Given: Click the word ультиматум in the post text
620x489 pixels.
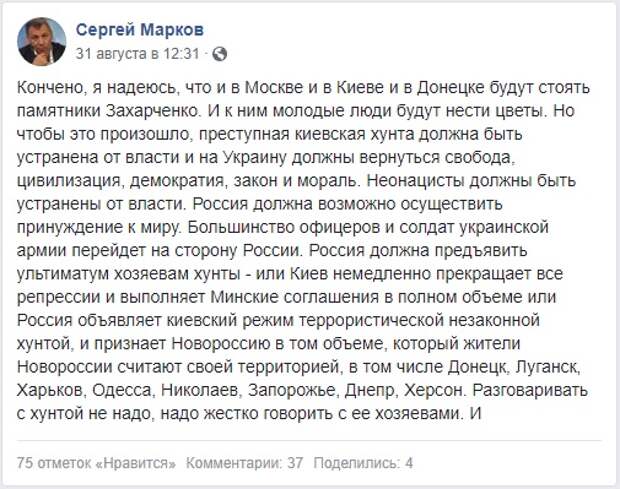Looking at the screenshot, I should pos(62,274).
